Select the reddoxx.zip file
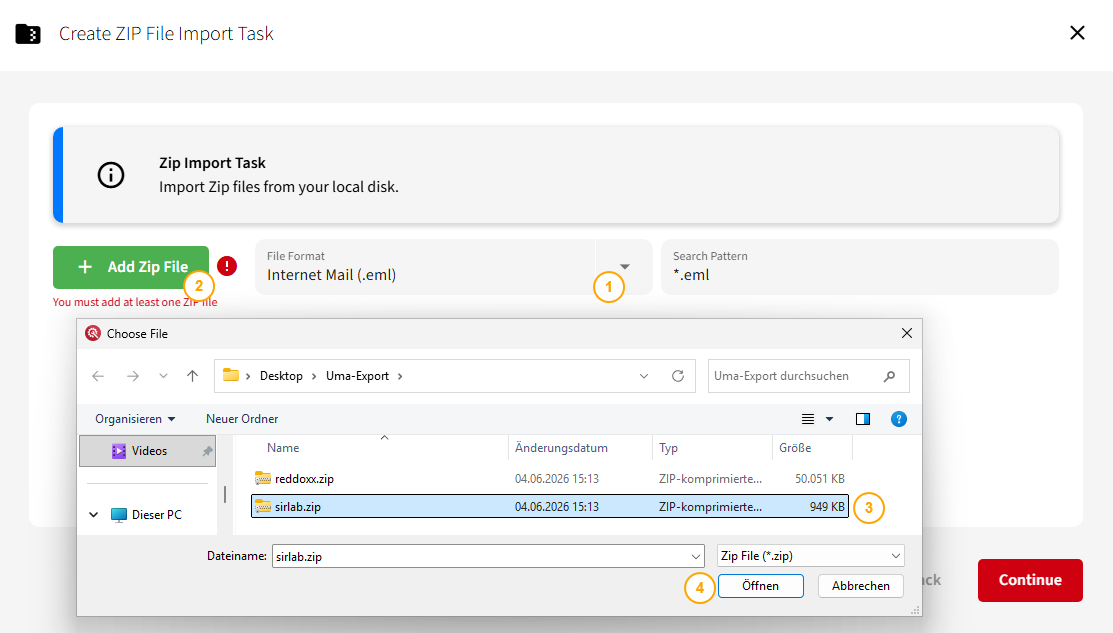The width and height of the screenshot is (1113, 633). coord(550,479)
